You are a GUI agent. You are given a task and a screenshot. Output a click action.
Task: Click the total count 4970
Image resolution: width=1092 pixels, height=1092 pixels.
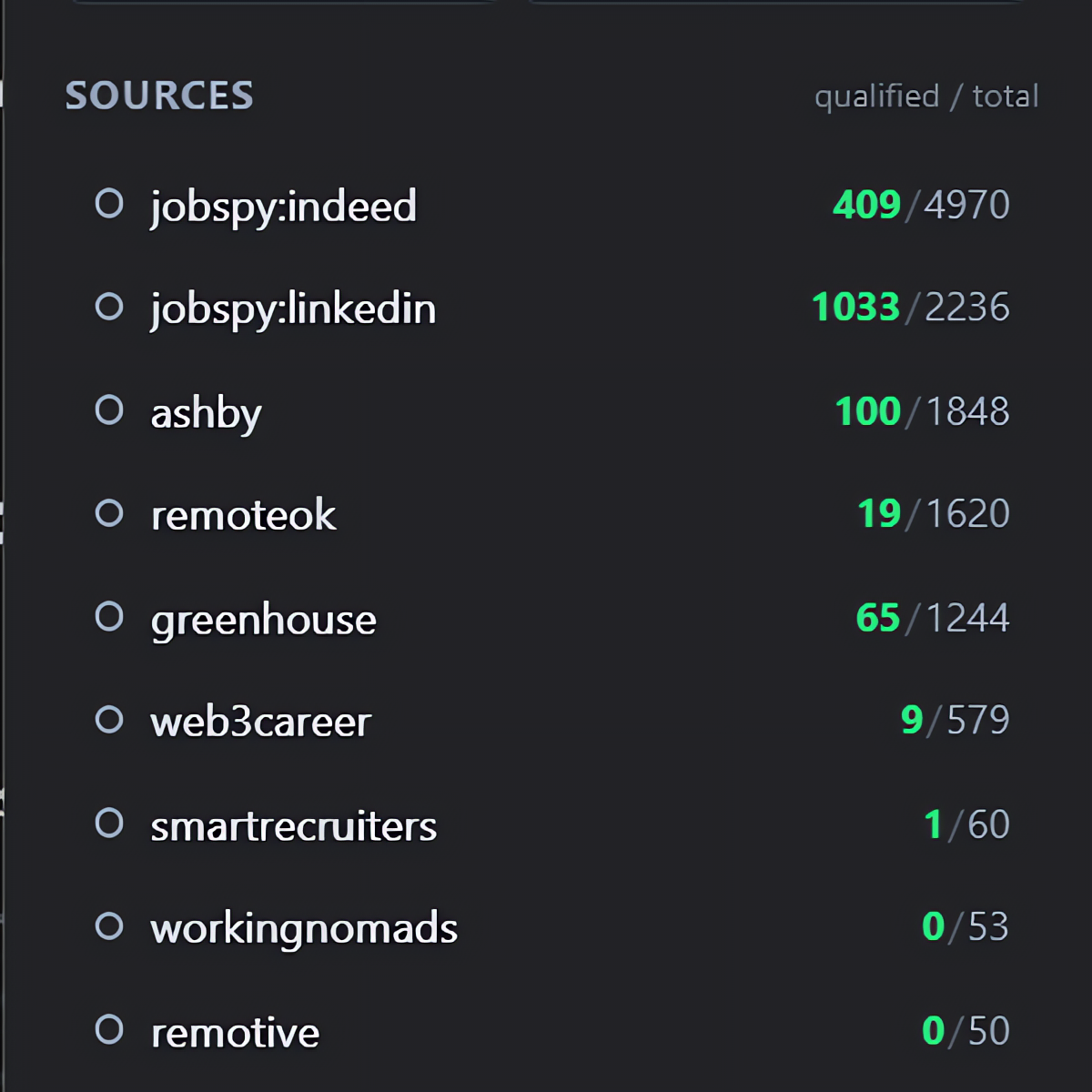coord(967,205)
